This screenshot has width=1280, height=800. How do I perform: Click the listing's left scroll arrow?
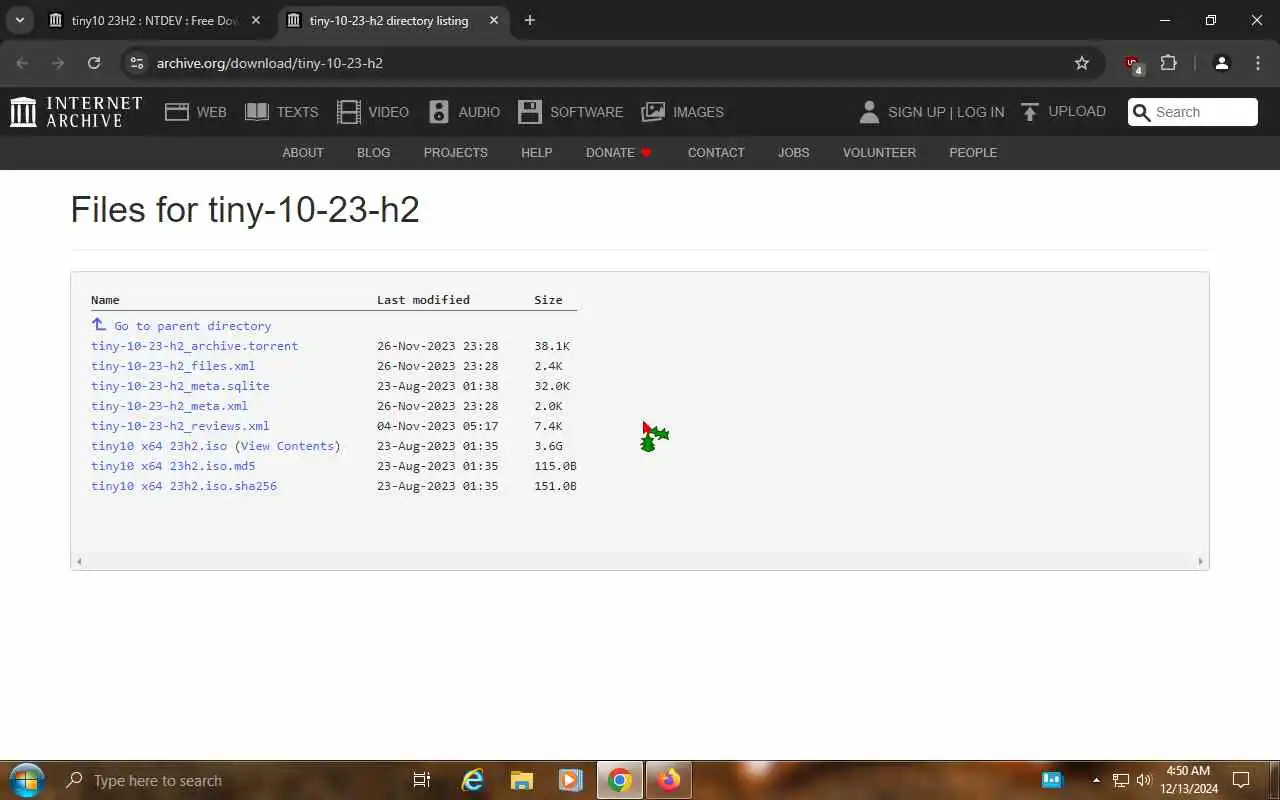pyautogui.click(x=79, y=561)
